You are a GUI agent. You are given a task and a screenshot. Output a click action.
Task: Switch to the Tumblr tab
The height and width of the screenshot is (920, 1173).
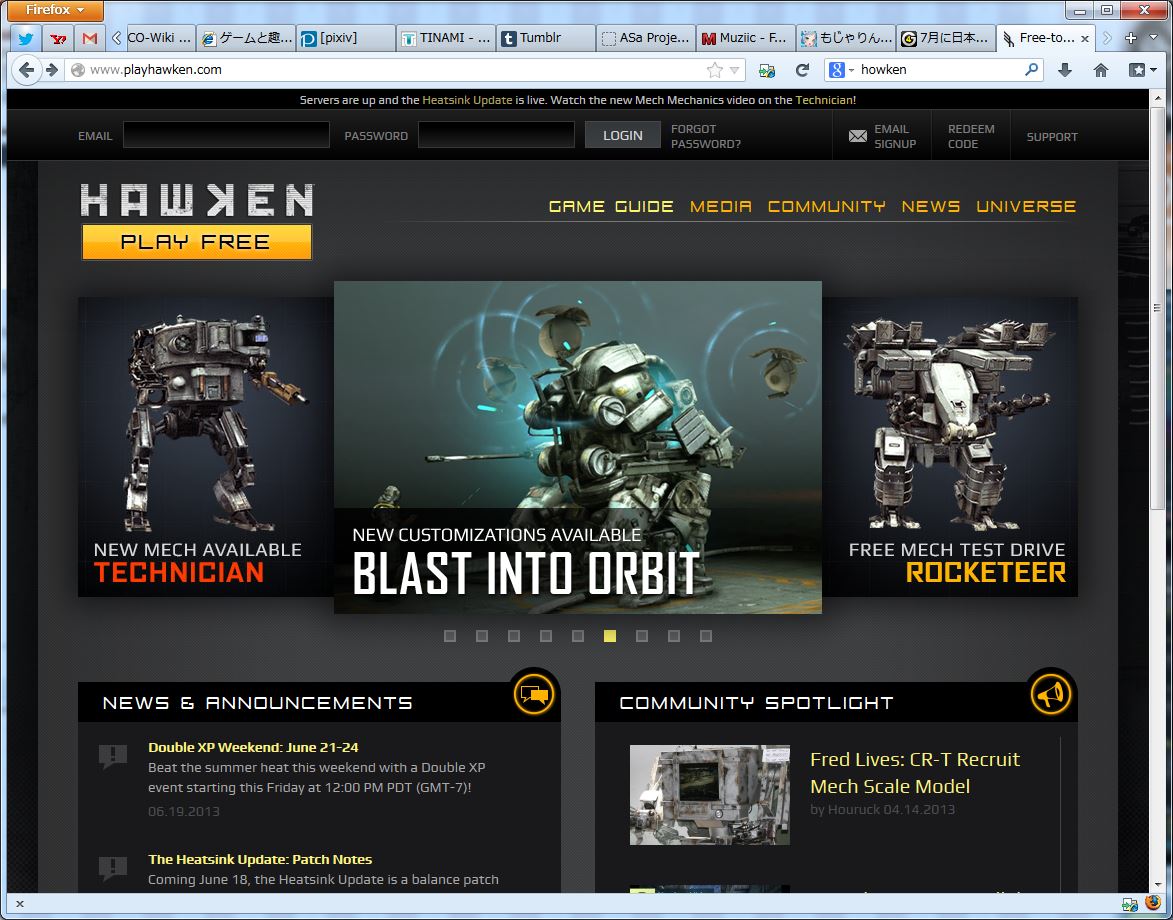click(x=546, y=38)
